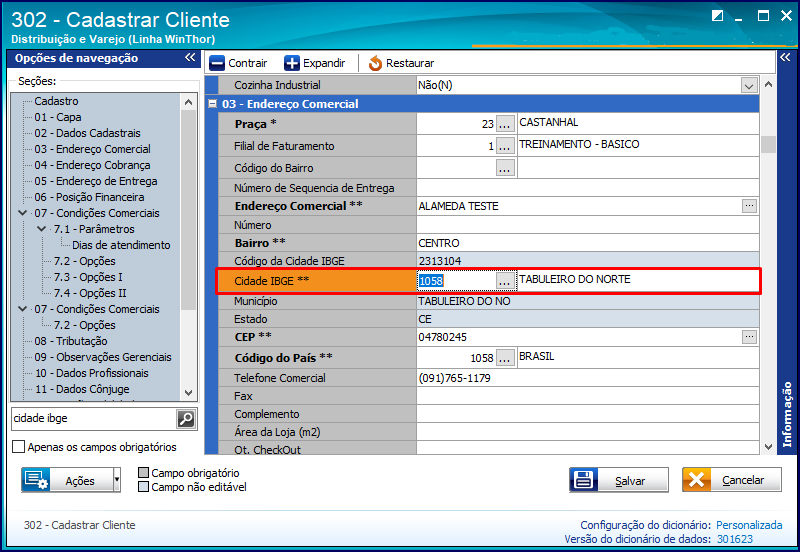Click the Número input field
800x552 pixels.
point(587,225)
